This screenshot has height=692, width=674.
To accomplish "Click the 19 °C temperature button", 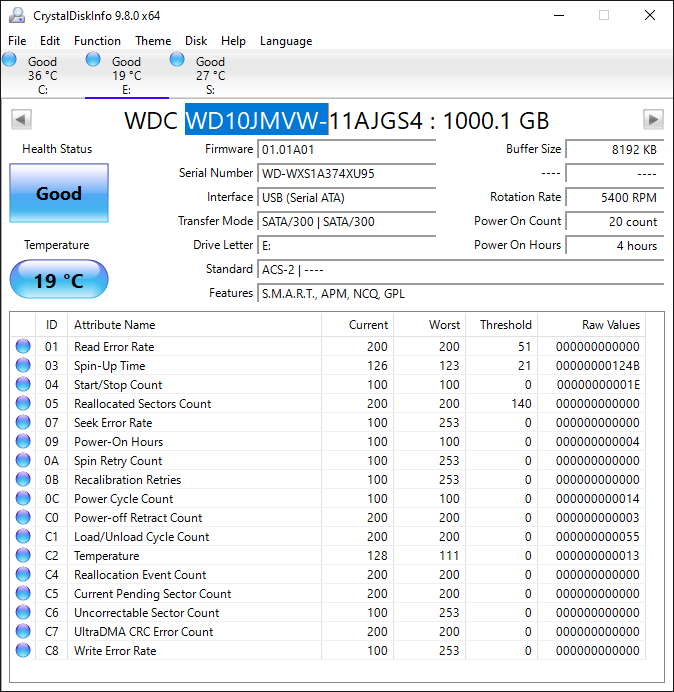I will (59, 280).
